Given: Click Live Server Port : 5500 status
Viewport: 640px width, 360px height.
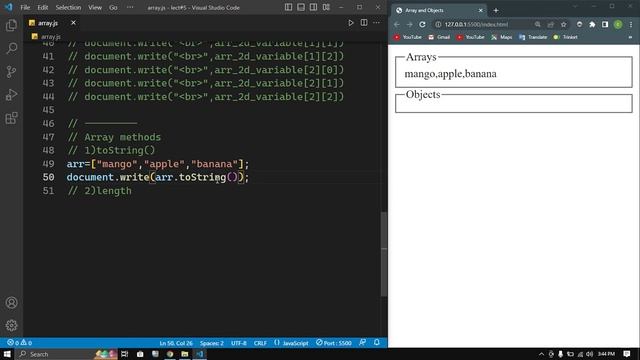Looking at the screenshot, I should [x=334, y=343].
